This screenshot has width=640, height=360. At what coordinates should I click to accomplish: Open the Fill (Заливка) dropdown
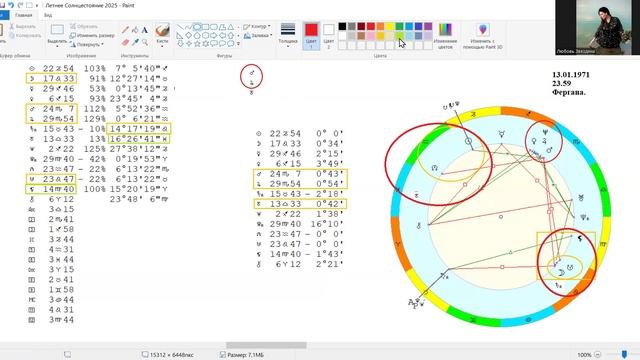pyautogui.click(x=257, y=36)
